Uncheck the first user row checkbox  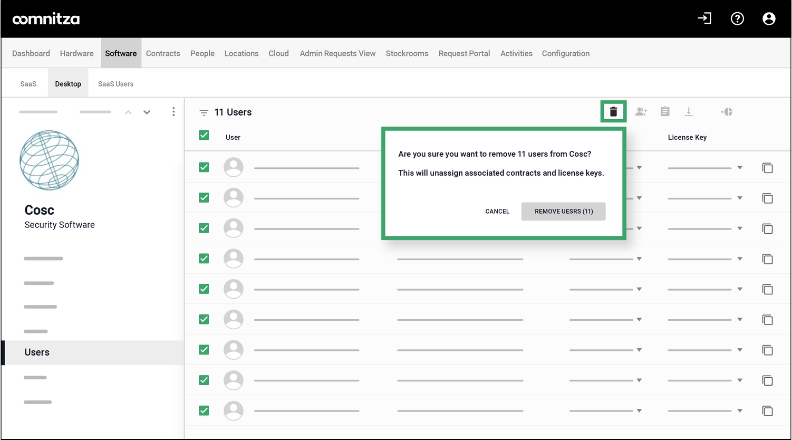(204, 168)
